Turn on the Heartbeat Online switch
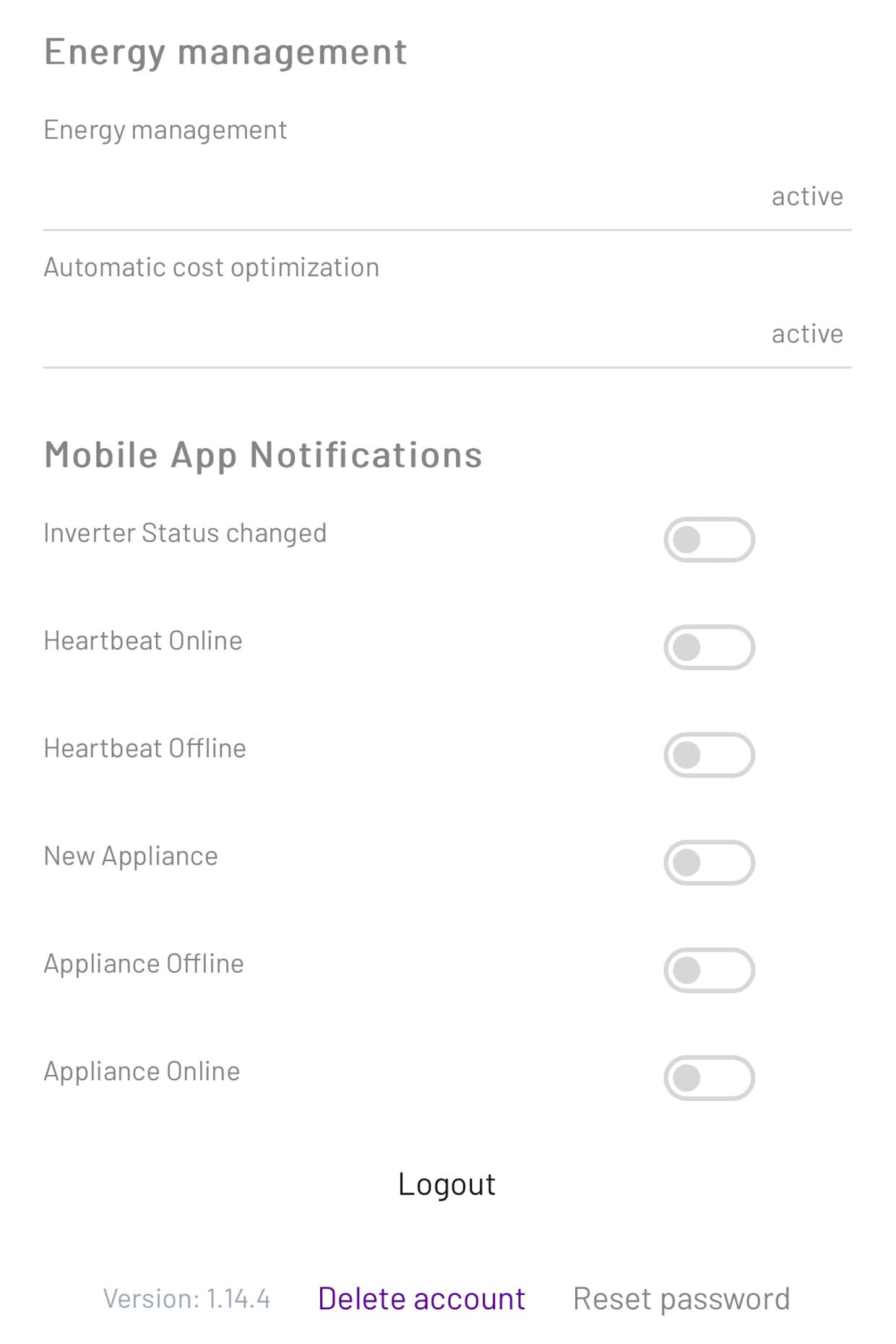Image resolution: width=896 pixels, height=1344 pixels. (x=709, y=647)
